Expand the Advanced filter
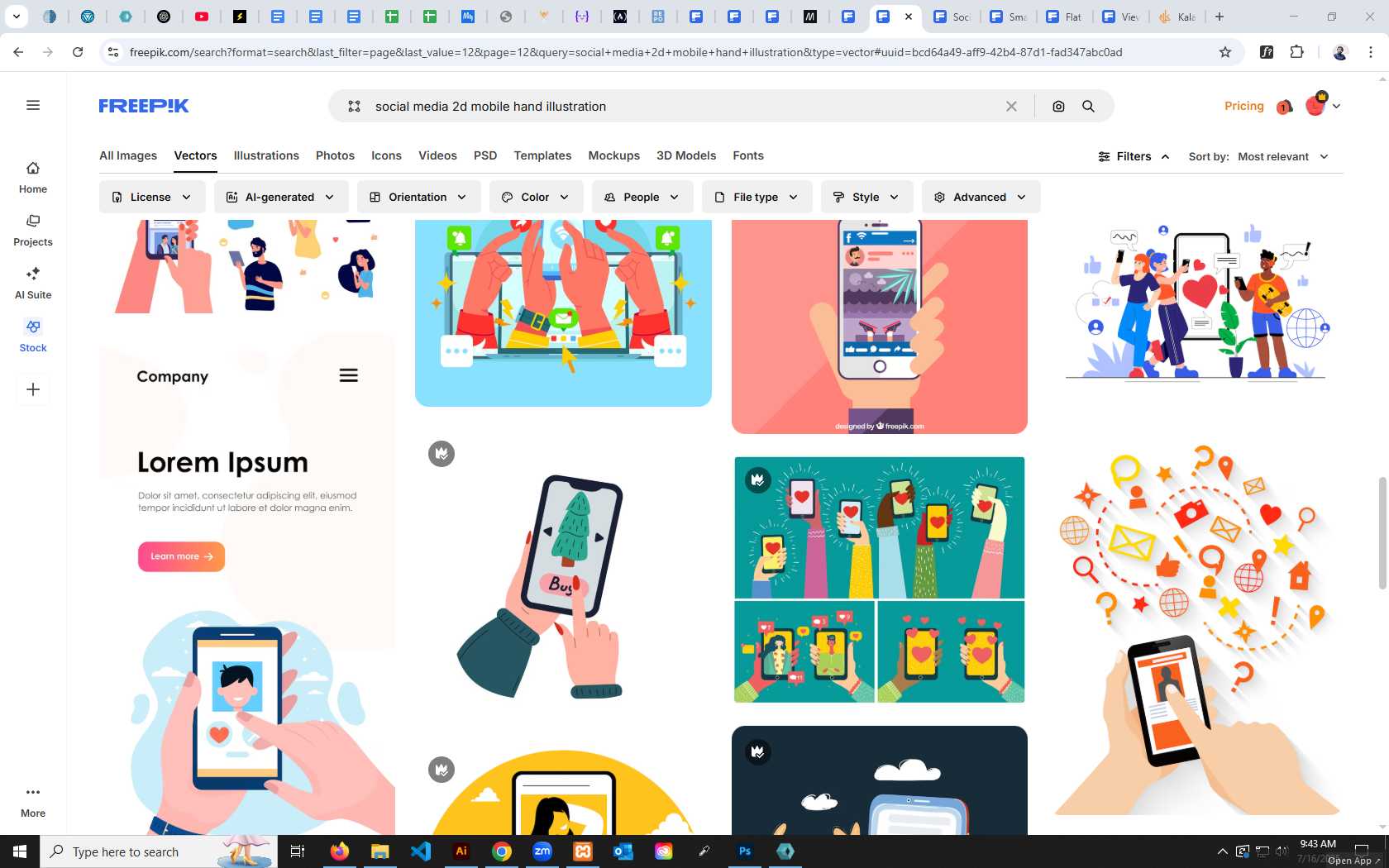 pos(981,197)
